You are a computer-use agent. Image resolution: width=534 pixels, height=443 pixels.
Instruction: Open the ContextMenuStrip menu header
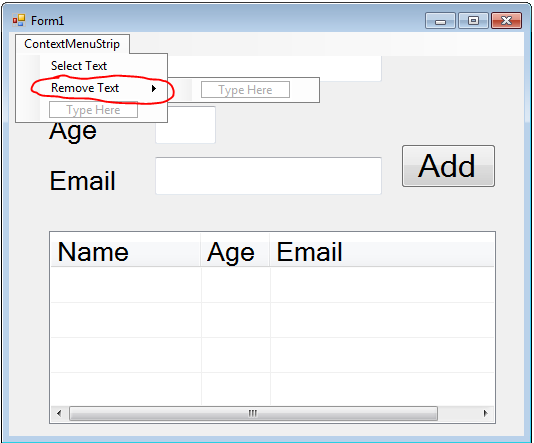72,44
